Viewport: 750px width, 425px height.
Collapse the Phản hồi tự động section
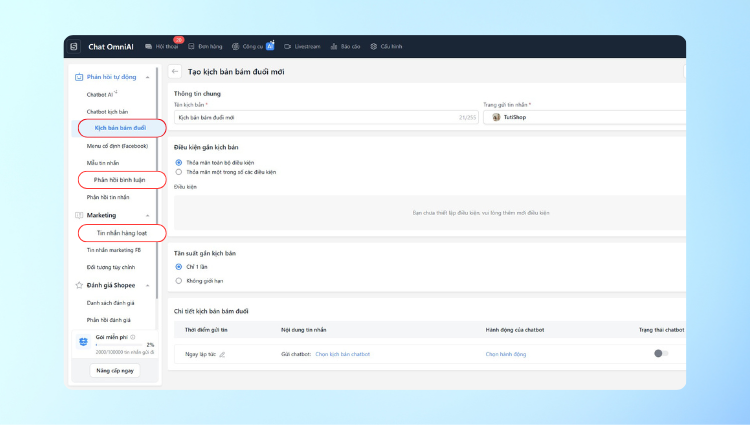(148, 77)
